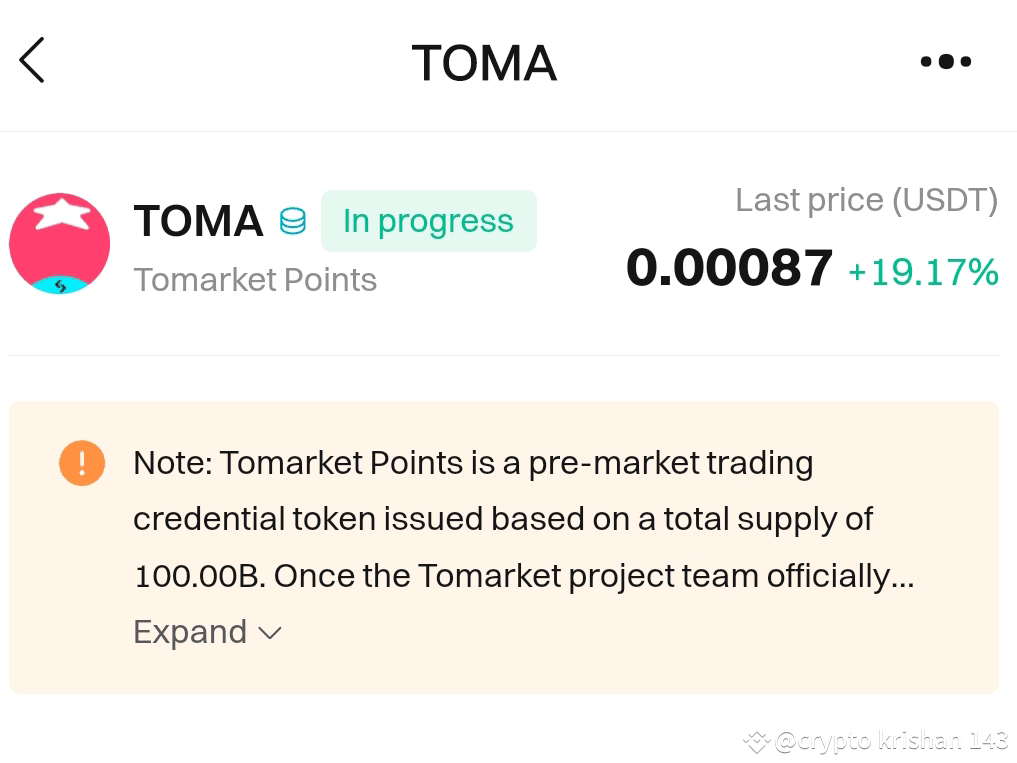Click the +19.17% price change
The width and height of the screenshot is (1017, 763).
point(924,272)
